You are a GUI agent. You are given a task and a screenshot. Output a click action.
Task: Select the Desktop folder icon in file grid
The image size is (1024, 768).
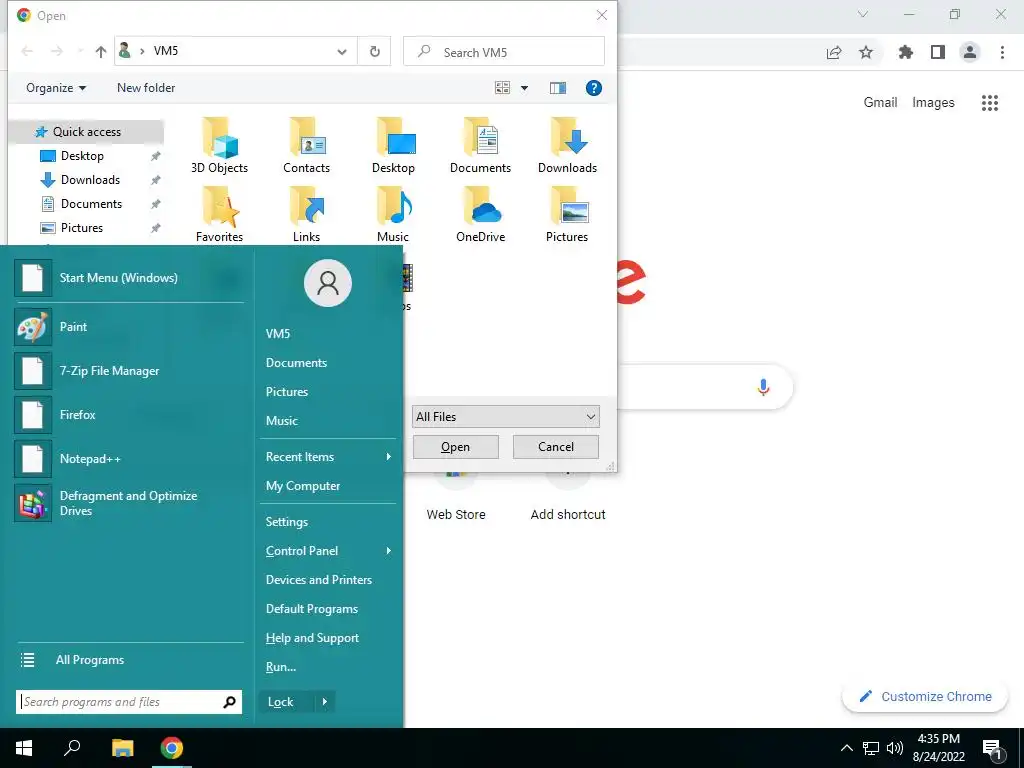point(393,146)
